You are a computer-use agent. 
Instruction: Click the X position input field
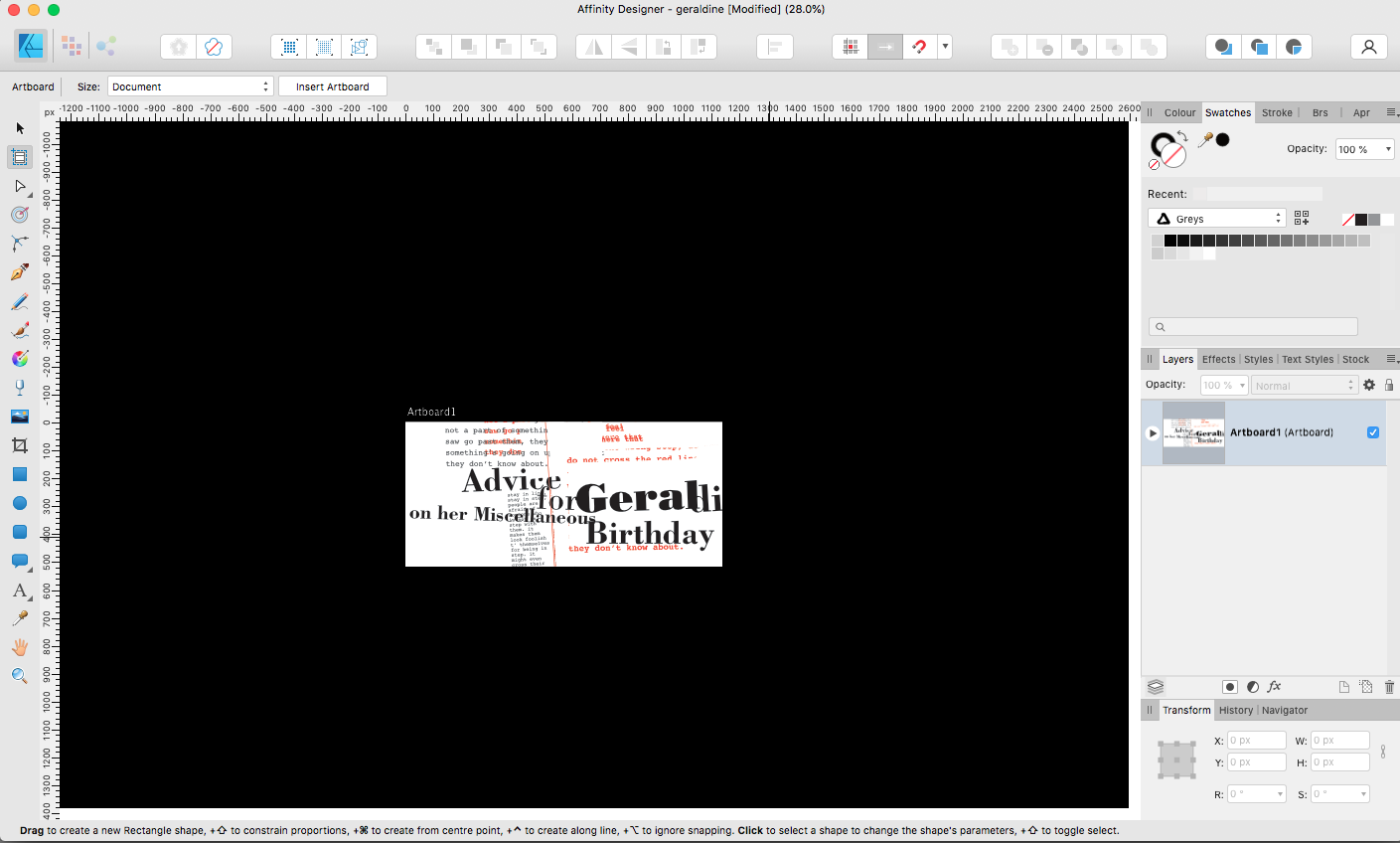(x=1257, y=741)
